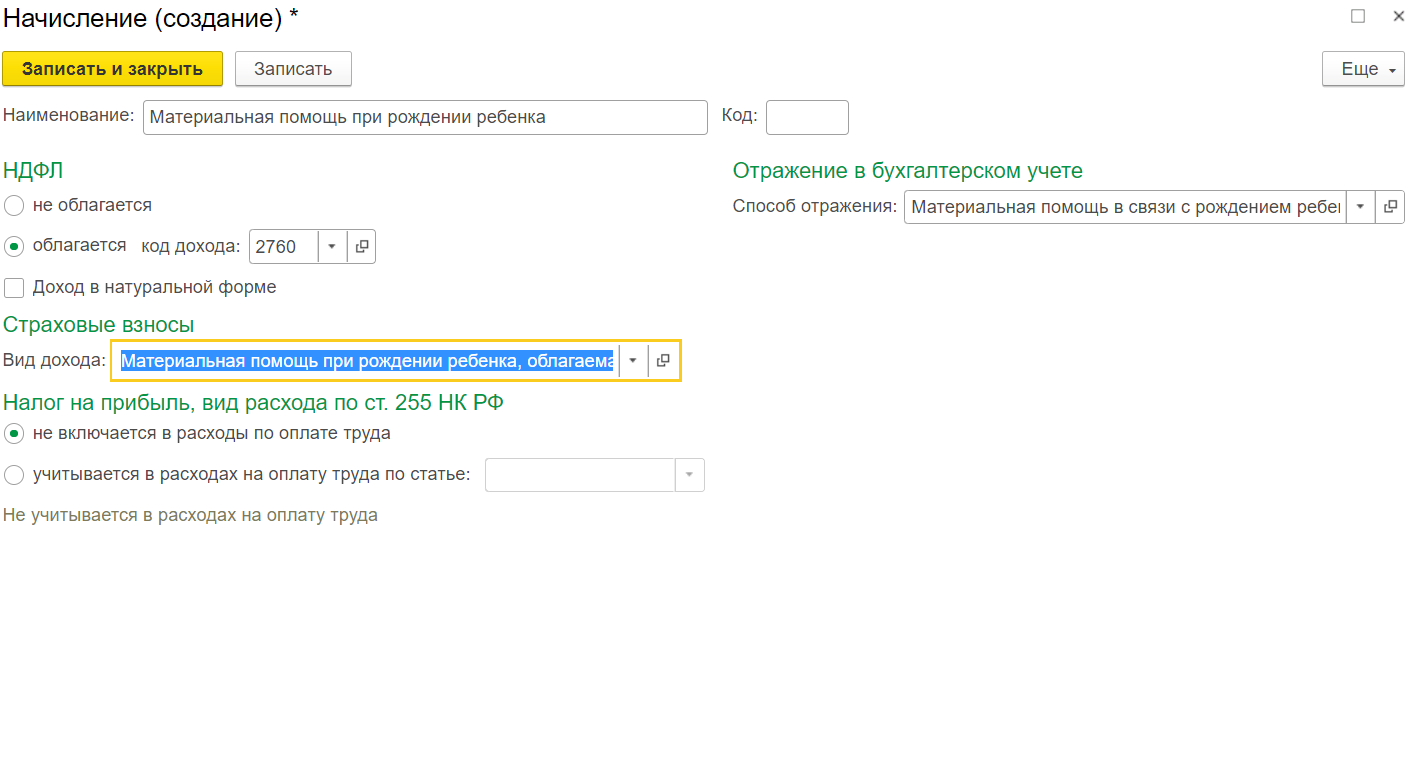Screen dimensions: 1421x782
Task: Select the НДФЛ 'не облагается' radio button
Action: tap(14, 206)
